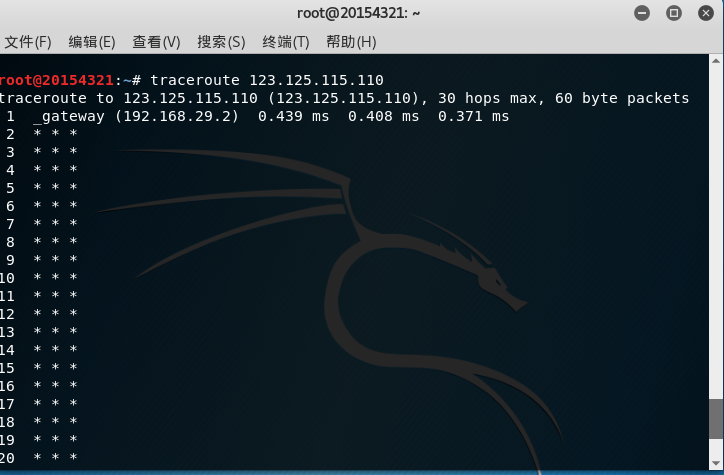
Task: Click the asterisks on hop 2 row
Action: 55,133
